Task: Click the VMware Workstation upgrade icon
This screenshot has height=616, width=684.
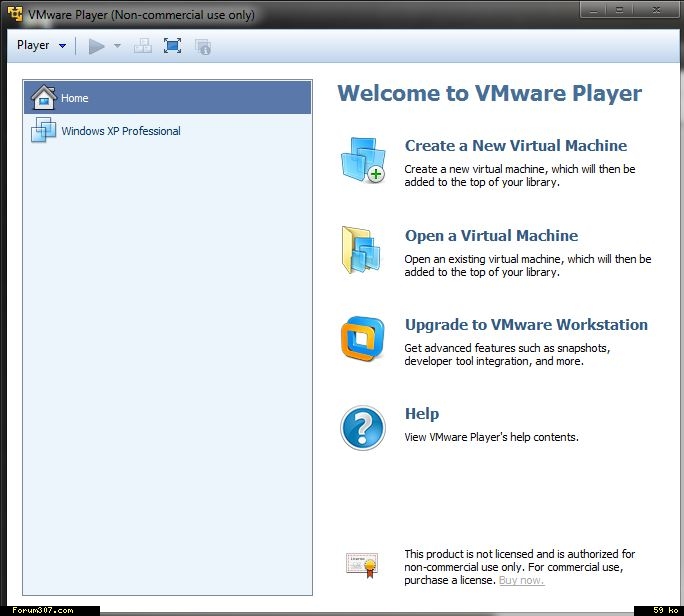Action: [x=363, y=339]
